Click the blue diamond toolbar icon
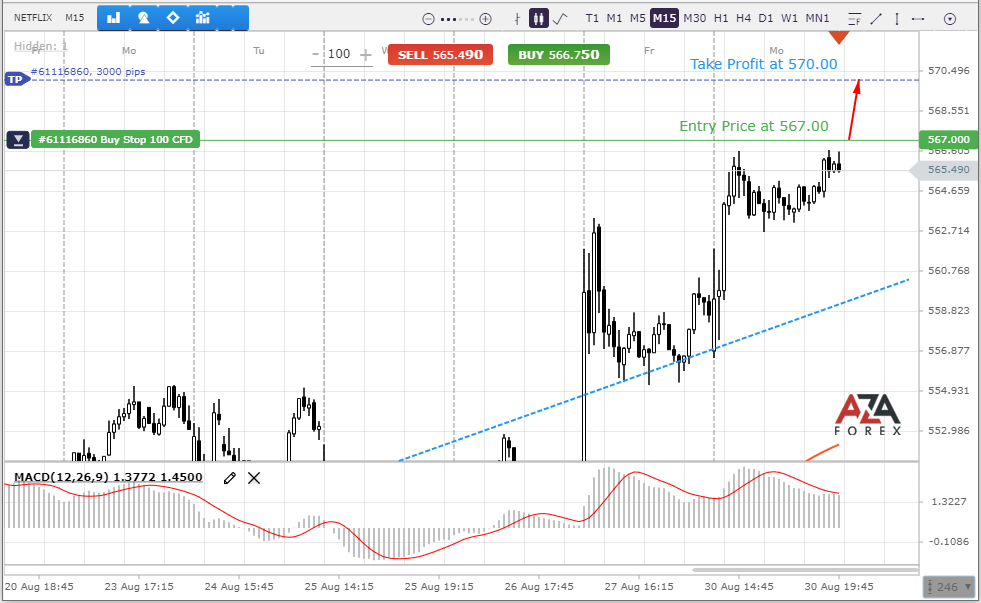The width and height of the screenshot is (981, 603). pos(173,18)
